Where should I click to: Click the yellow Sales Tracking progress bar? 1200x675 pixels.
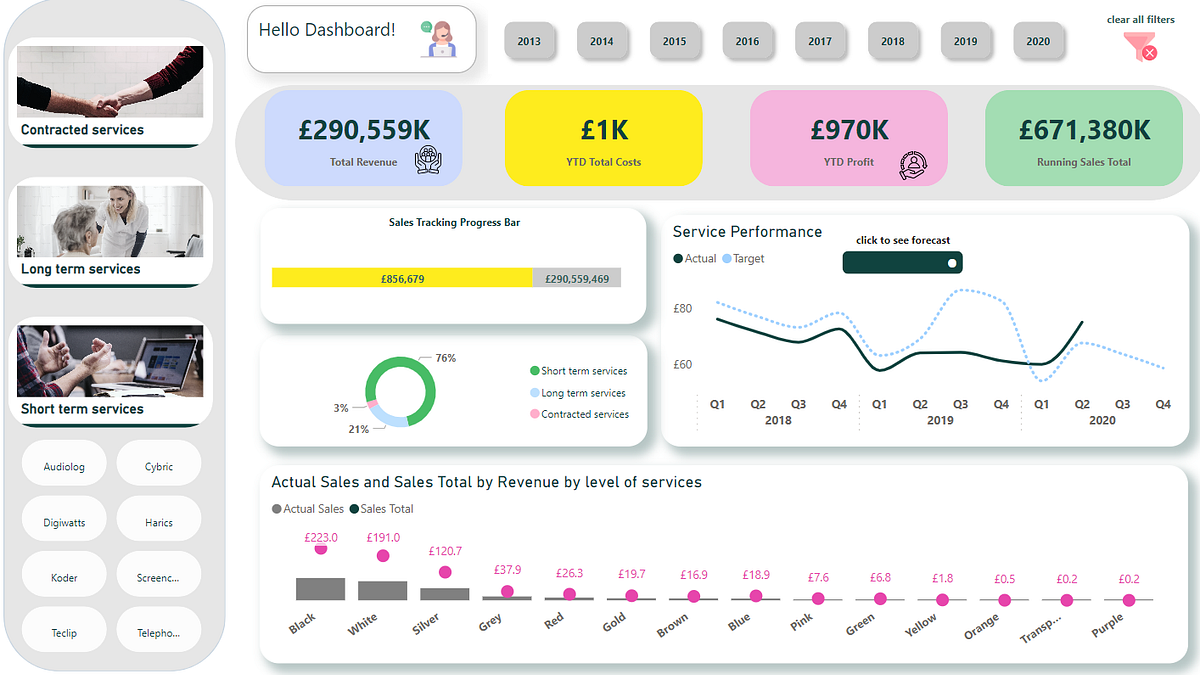pyautogui.click(x=400, y=278)
